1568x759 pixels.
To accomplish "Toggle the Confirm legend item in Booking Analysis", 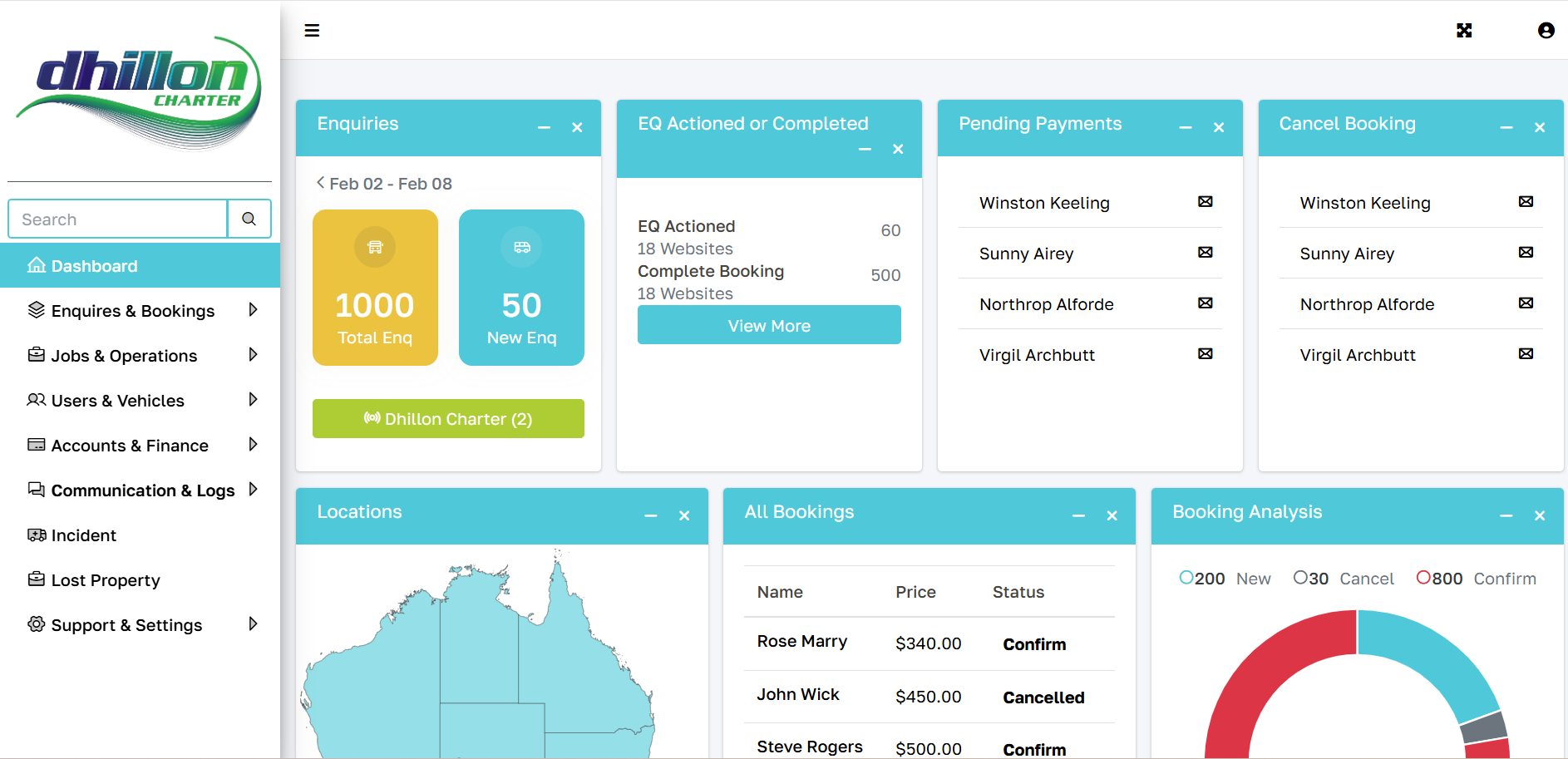I will 1476,579.
